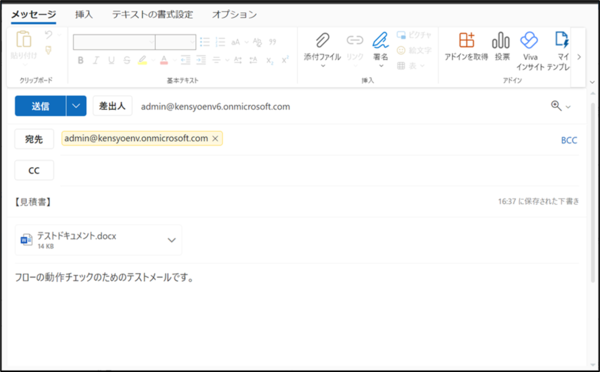Click the Signature (署名) pen icon
This screenshot has height=372, width=600.
pyautogui.click(x=380, y=40)
